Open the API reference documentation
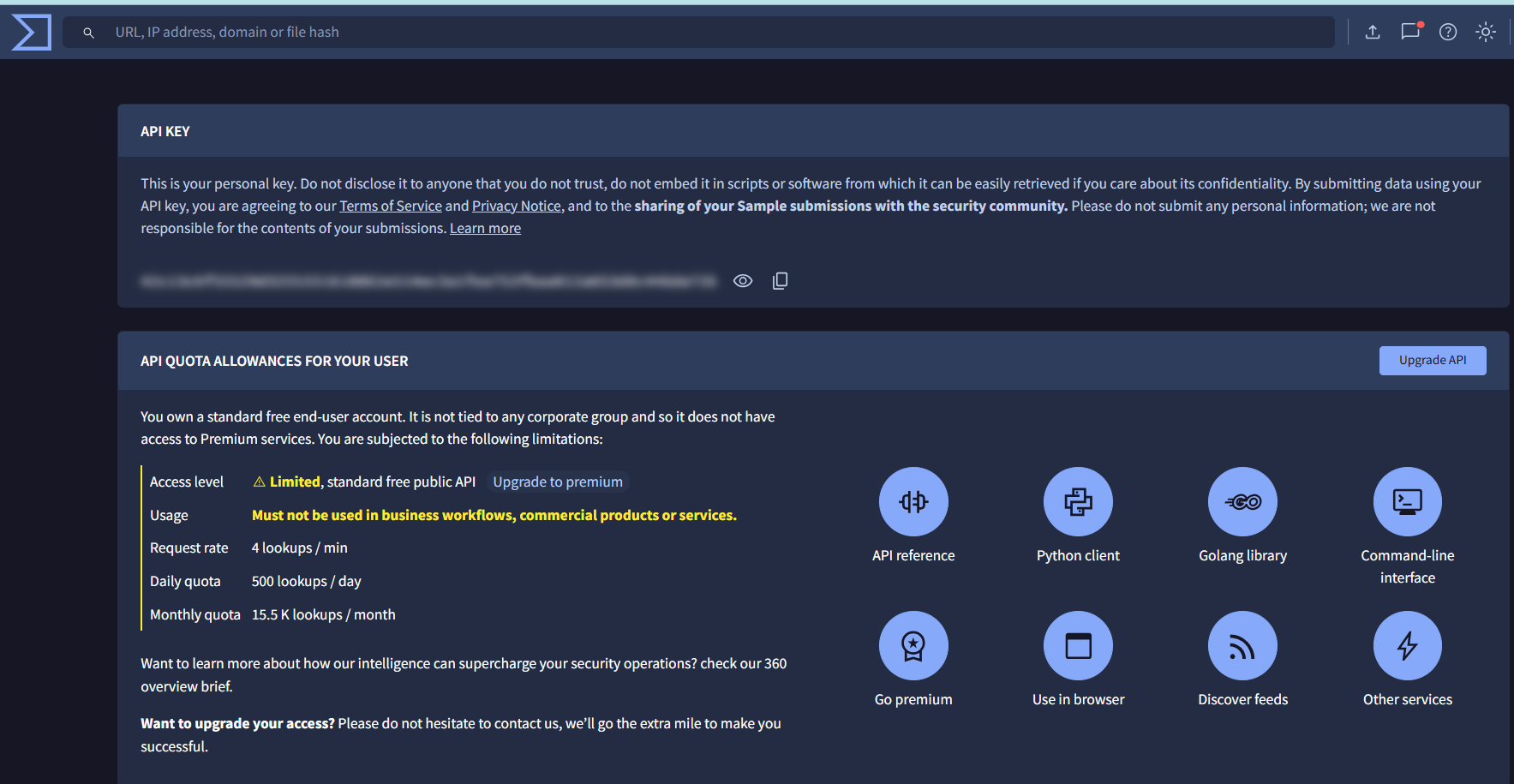Image resolution: width=1514 pixels, height=784 pixels. click(x=913, y=501)
